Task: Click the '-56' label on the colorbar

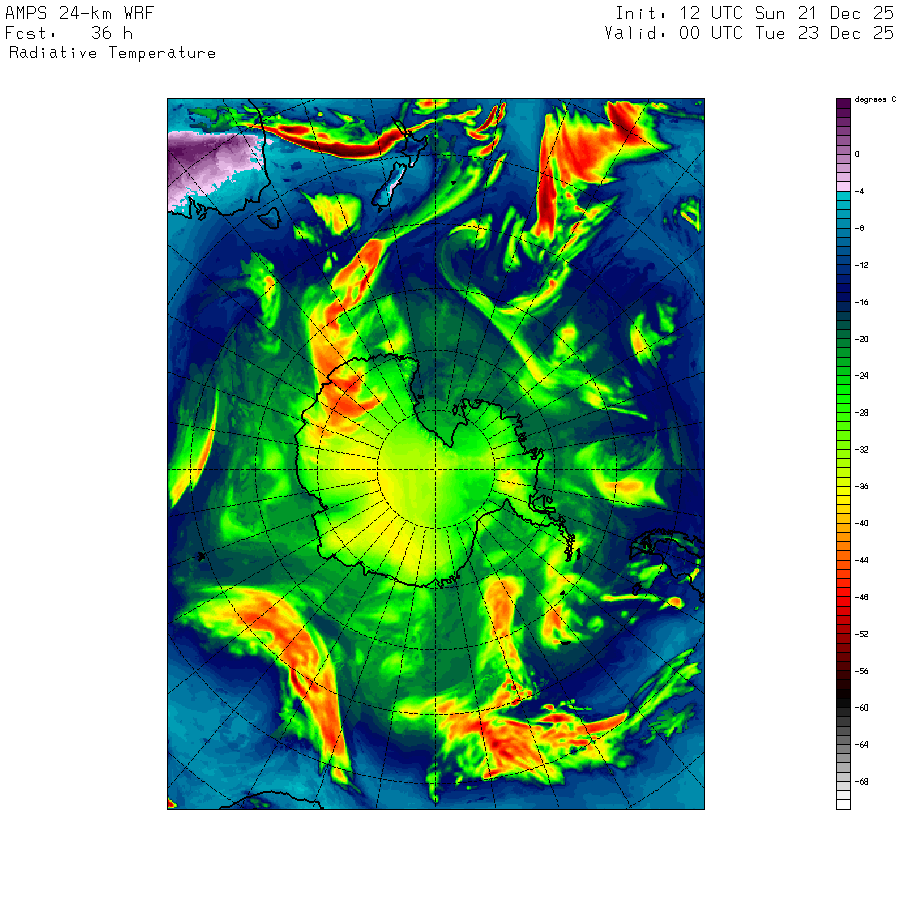Action: pos(861,671)
